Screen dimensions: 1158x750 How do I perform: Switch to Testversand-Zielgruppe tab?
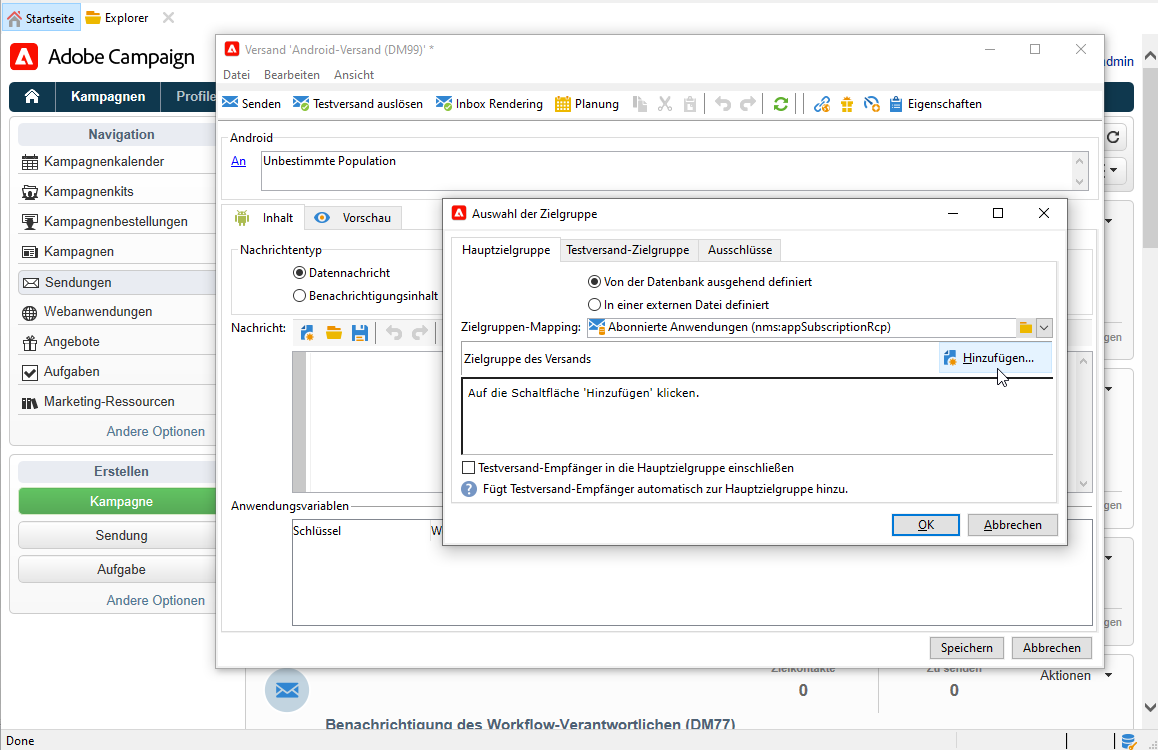[628, 250]
